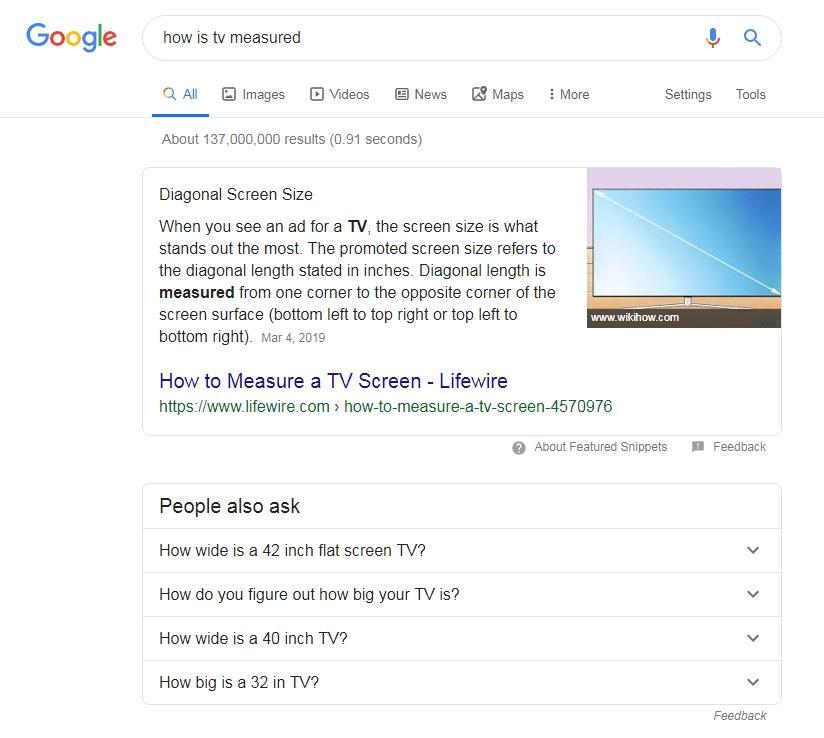This screenshot has width=824, height=738.
Task: Click the All tab magnifier icon
Action: pyautogui.click(x=169, y=94)
